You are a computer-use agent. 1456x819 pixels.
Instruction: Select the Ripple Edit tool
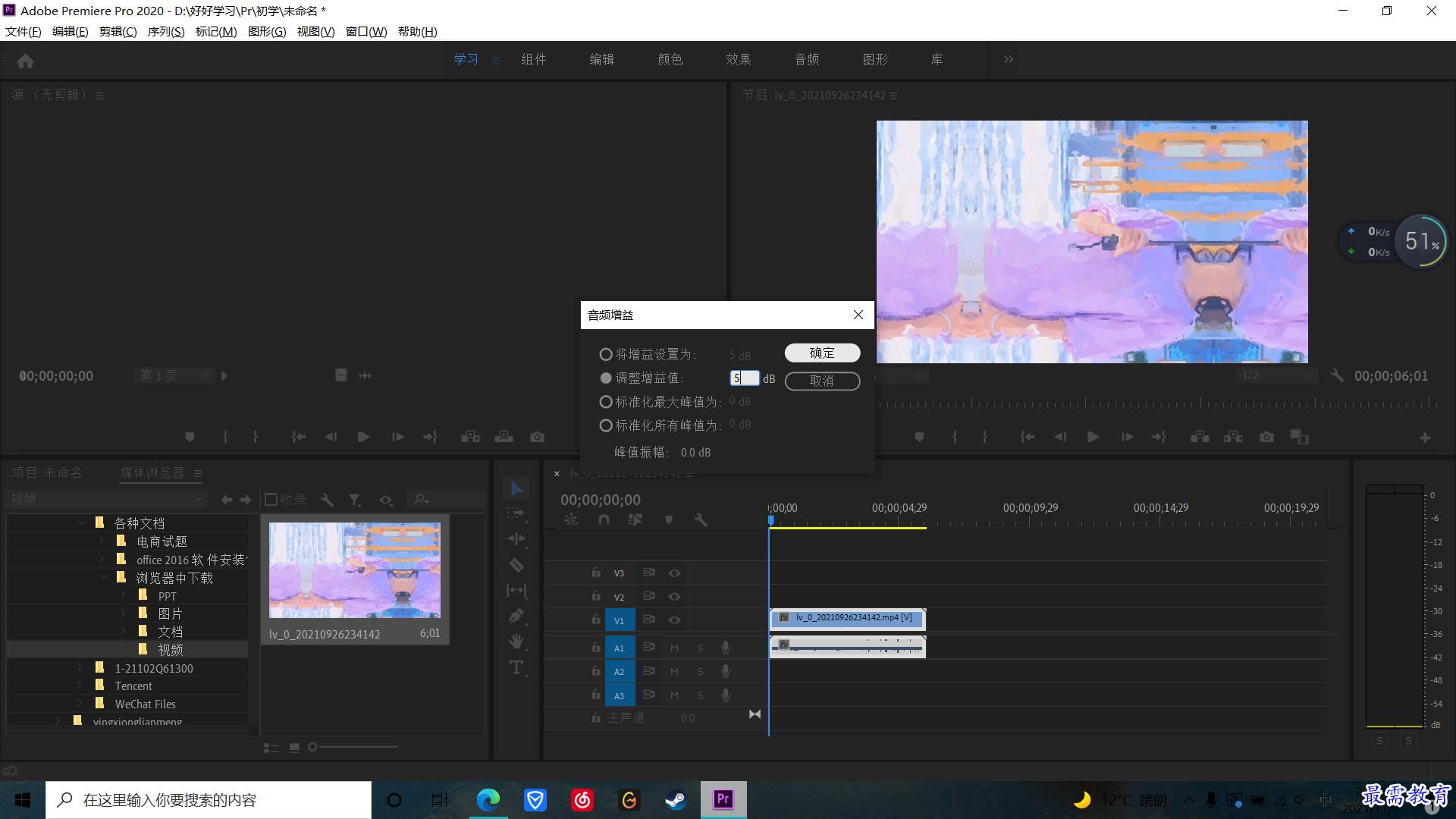pyautogui.click(x=516, y=539)
